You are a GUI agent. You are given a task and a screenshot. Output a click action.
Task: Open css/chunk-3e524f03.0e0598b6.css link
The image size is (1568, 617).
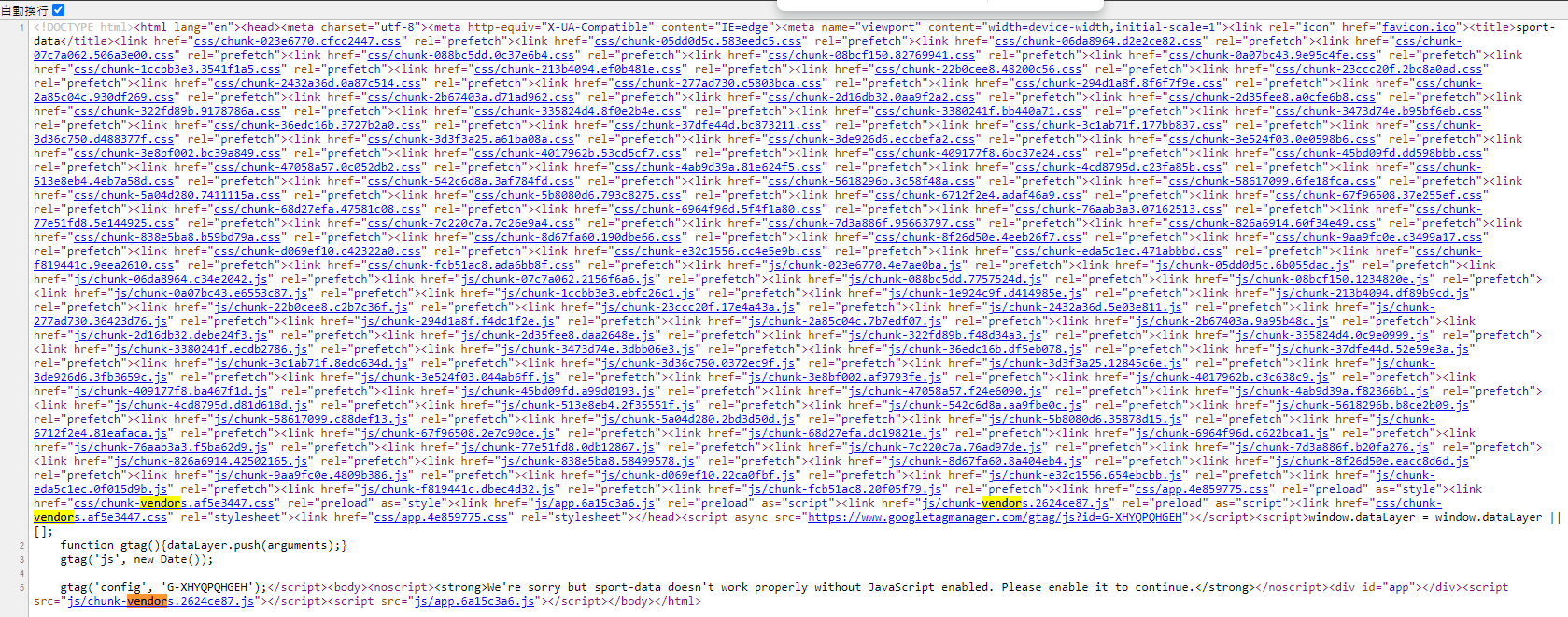pos(1272,139)
